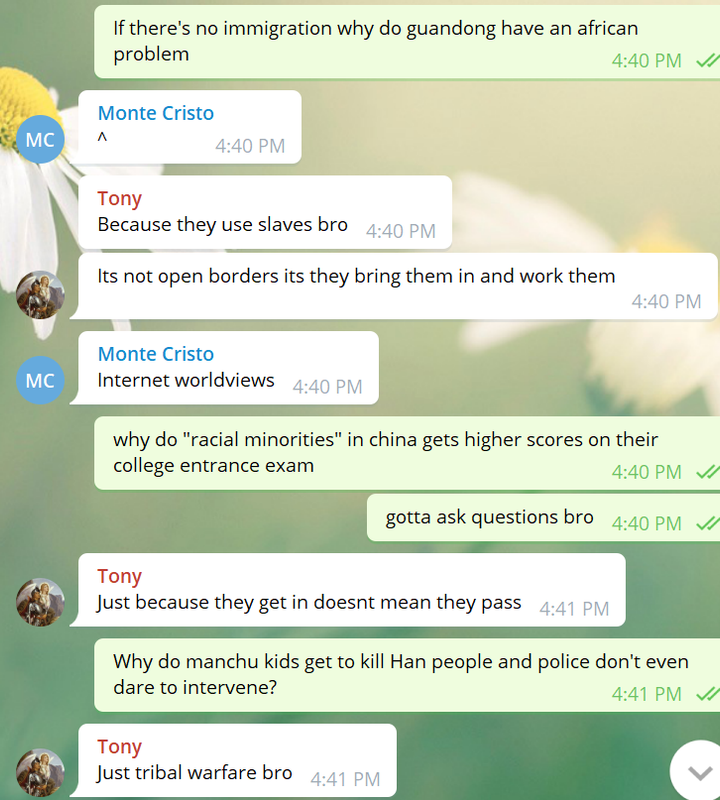Viewport: 720px width, 800px height.
Task: Jump to latest messages with down-arrow button
Action: click(700, 772)
